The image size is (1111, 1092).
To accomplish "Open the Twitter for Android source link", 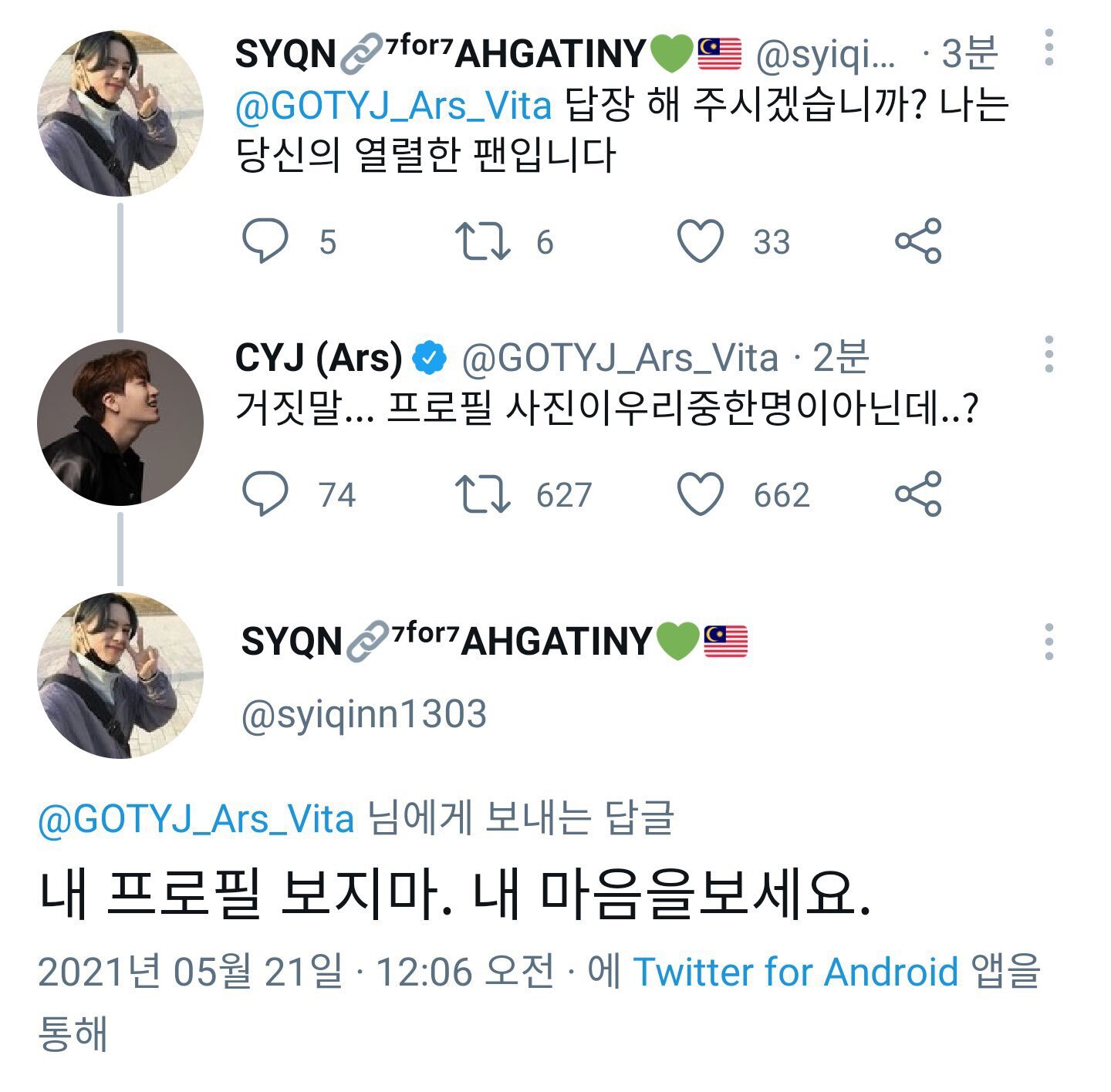I will tap(795, 972).
